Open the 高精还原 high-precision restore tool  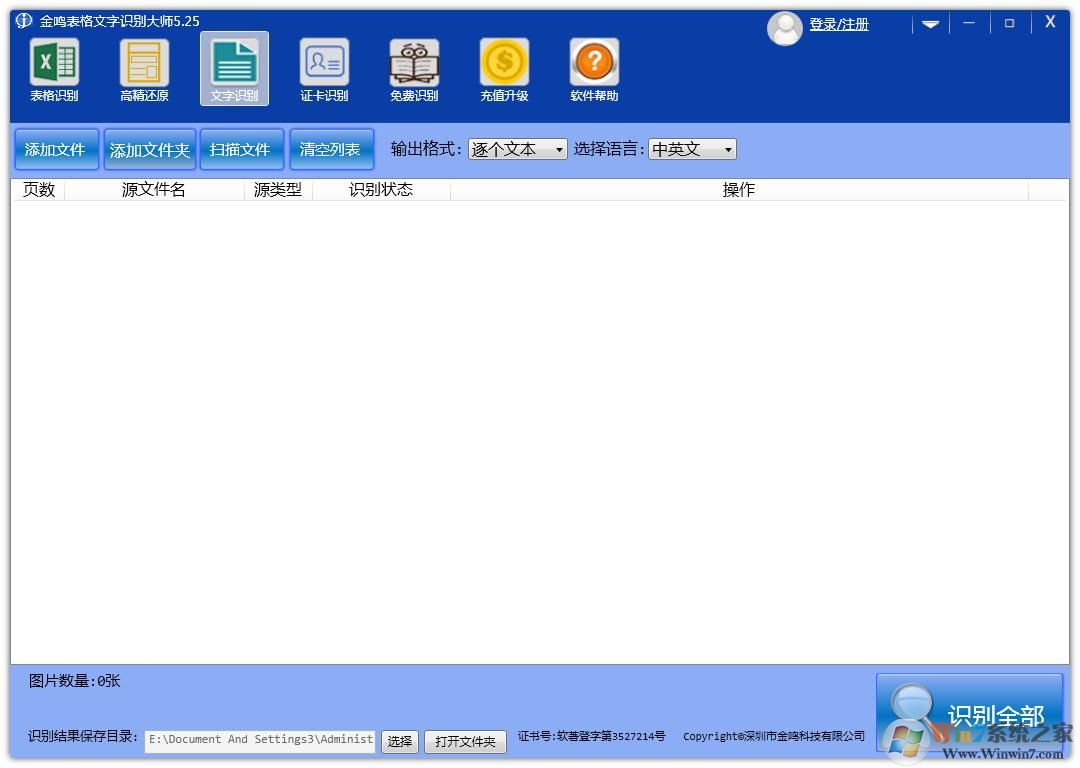click(x=143, y=68)
